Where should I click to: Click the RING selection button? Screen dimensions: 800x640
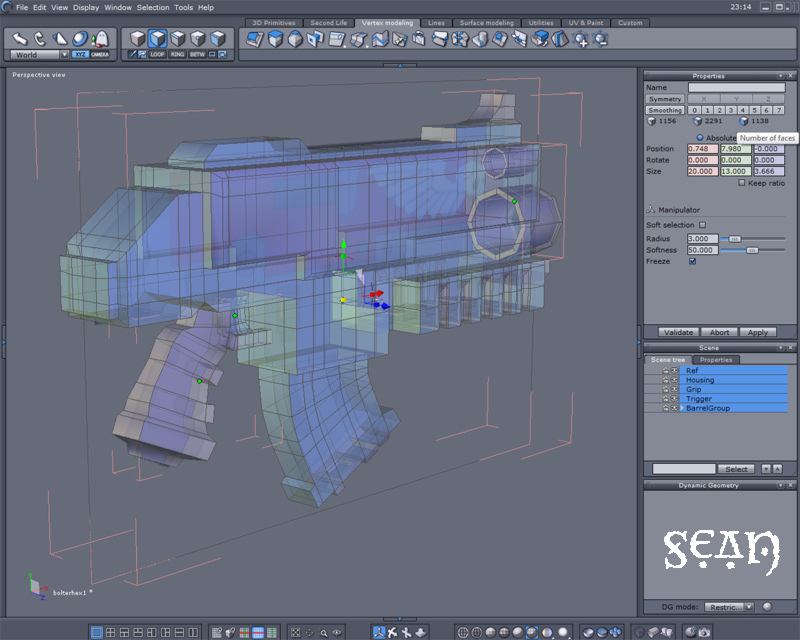pyautogui.click(x=177, y=54)
